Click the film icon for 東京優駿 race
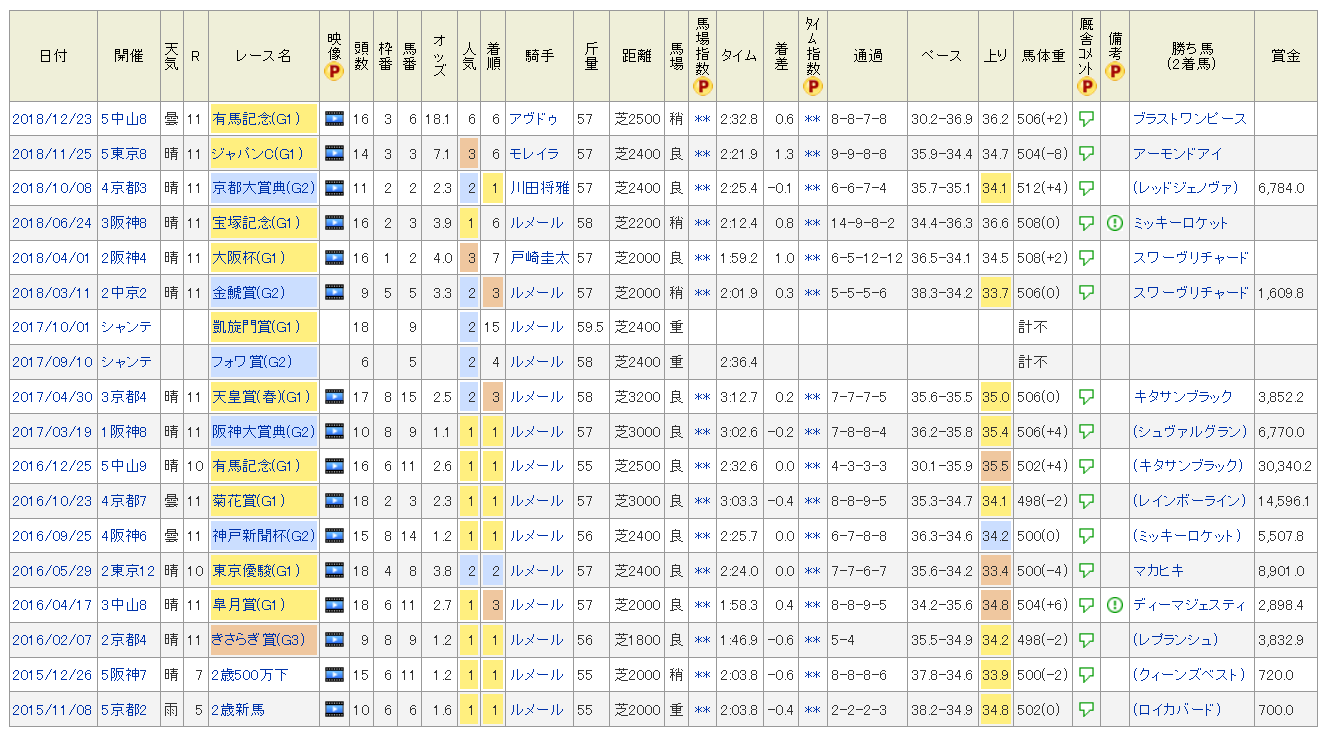The image size is (1333, 733). tap(334, 571)
